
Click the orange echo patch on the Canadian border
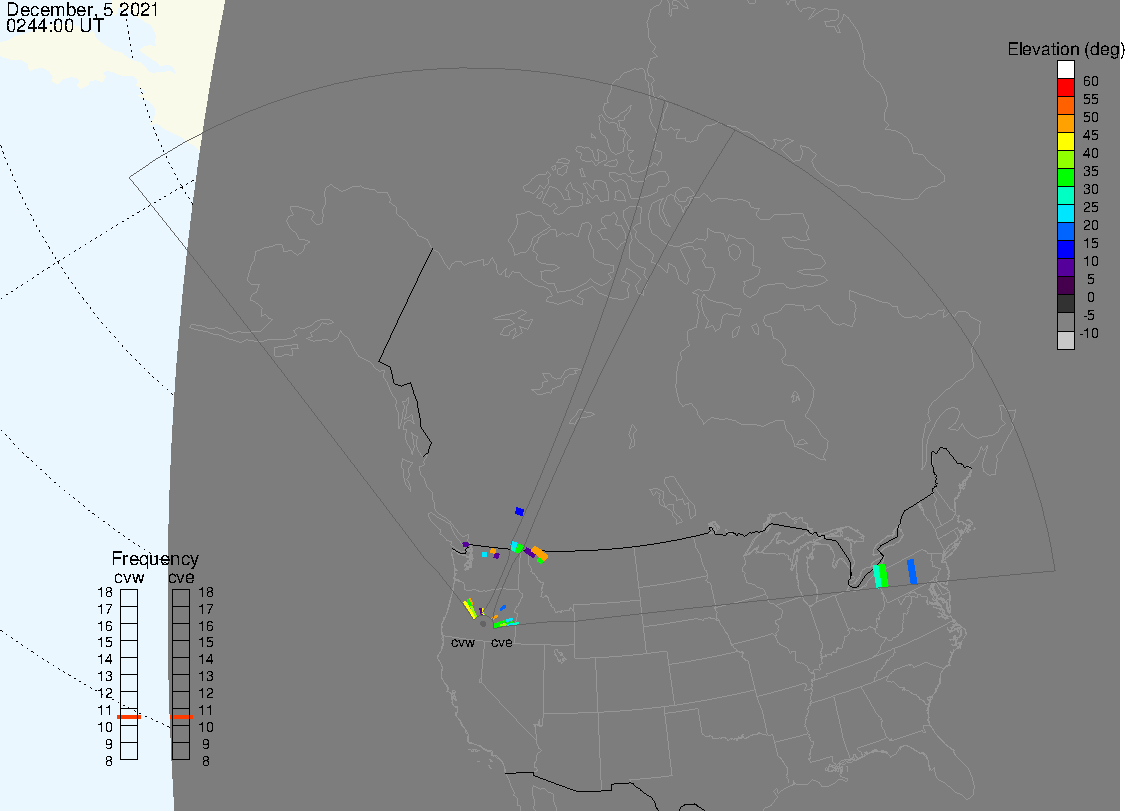coord(540,553)
